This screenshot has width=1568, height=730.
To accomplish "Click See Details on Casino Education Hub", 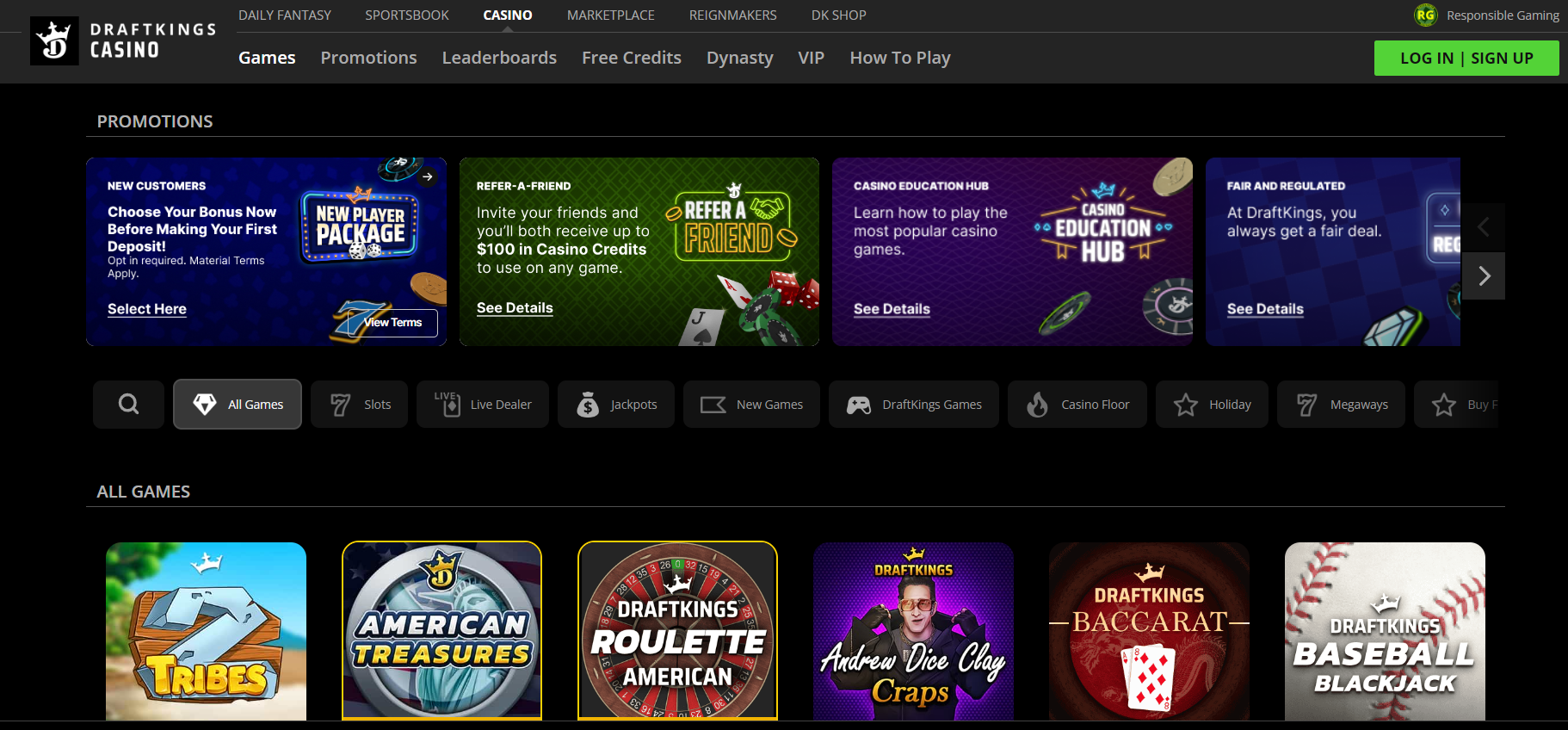I will (x=892, y=309).
